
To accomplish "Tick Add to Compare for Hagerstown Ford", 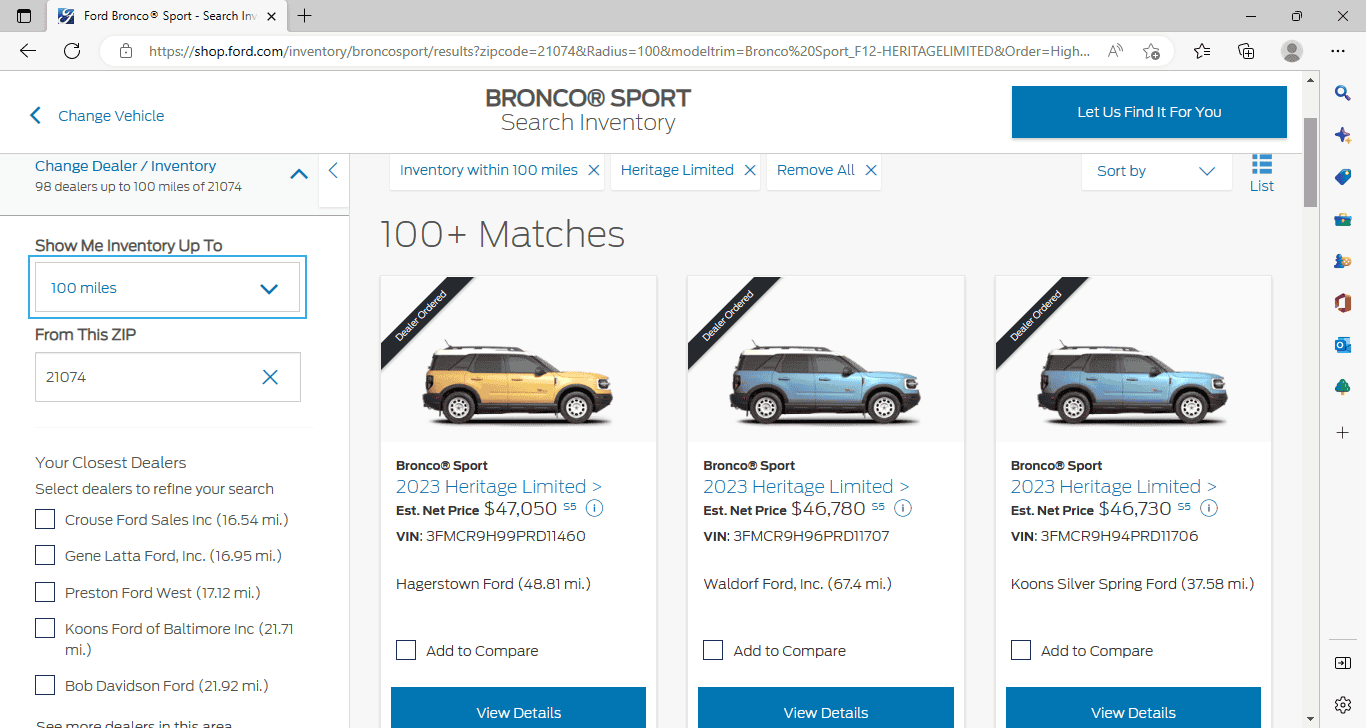I will click(406, 650).
